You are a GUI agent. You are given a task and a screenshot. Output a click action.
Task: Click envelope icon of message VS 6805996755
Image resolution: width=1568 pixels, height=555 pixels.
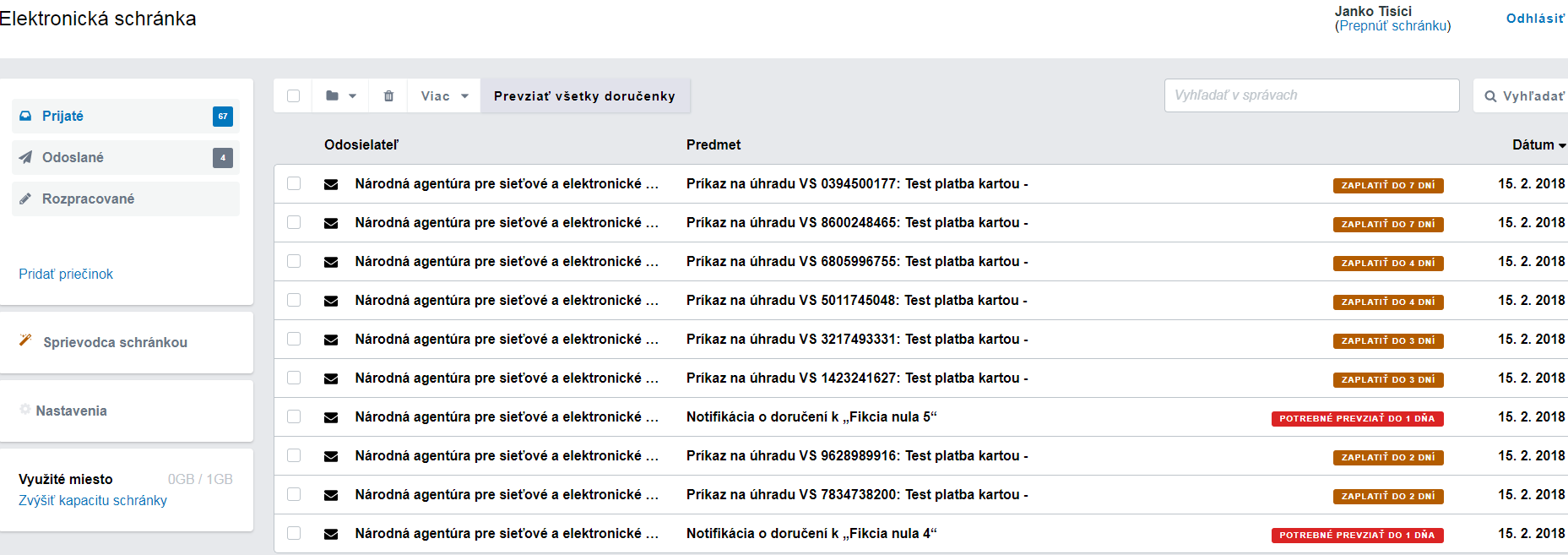(331, 262)
